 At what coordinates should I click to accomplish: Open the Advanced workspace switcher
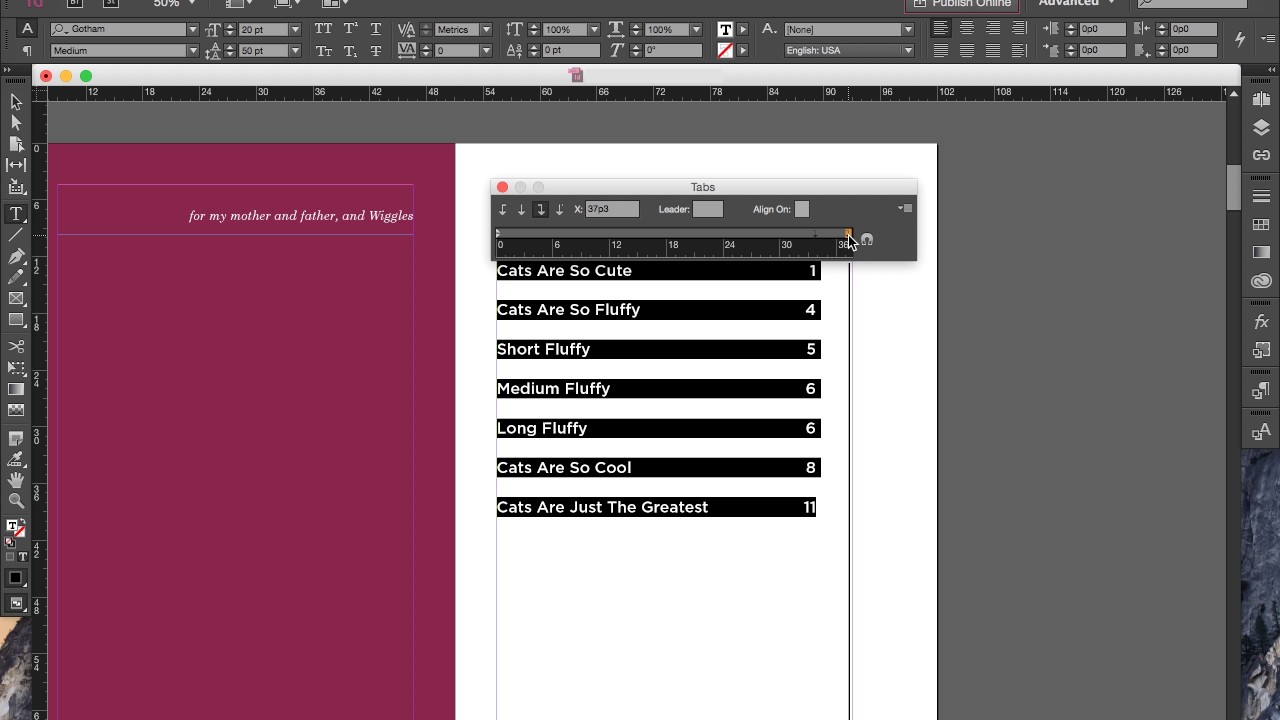[1077, 4]
